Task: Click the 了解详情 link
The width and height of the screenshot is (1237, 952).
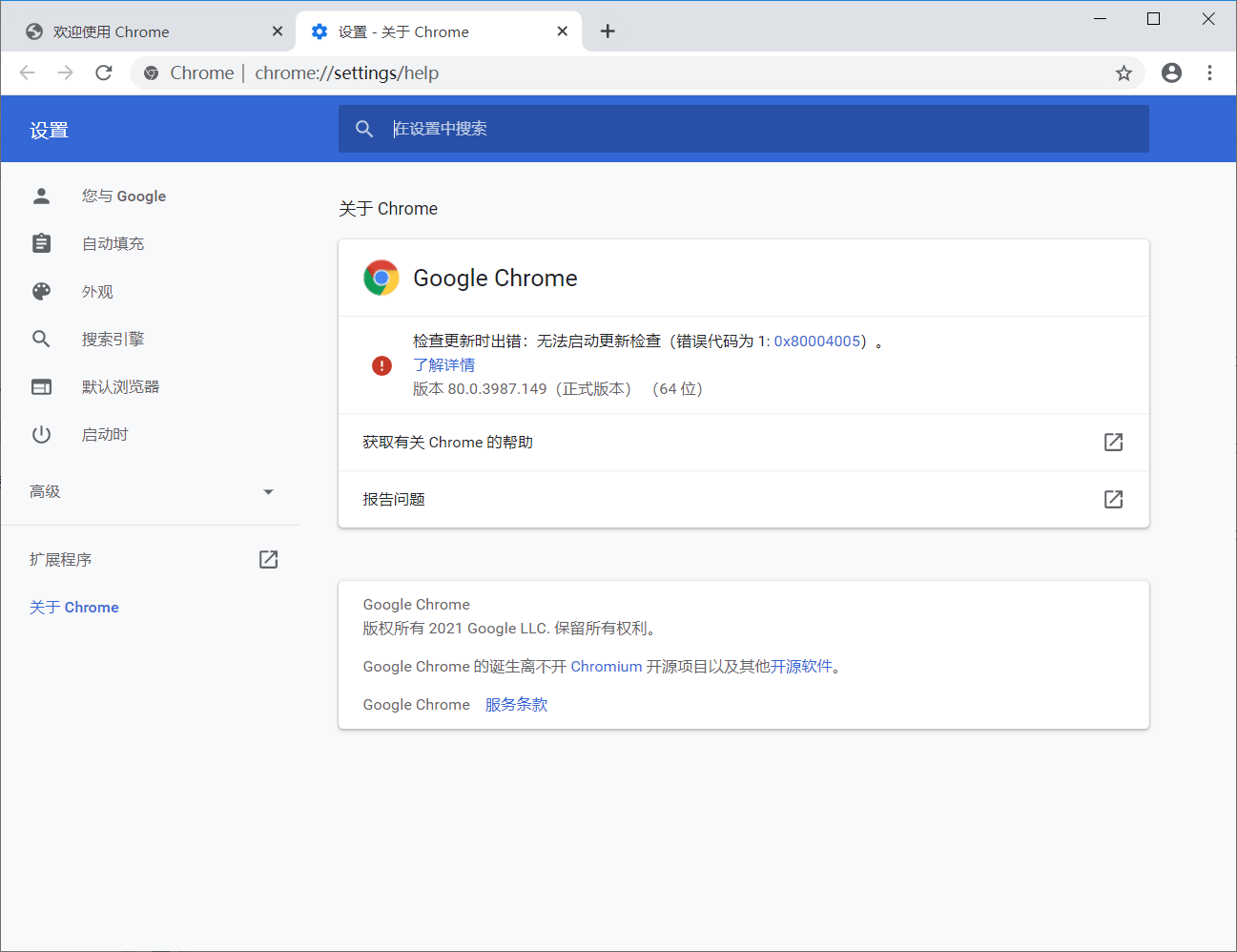Action: 444,364
